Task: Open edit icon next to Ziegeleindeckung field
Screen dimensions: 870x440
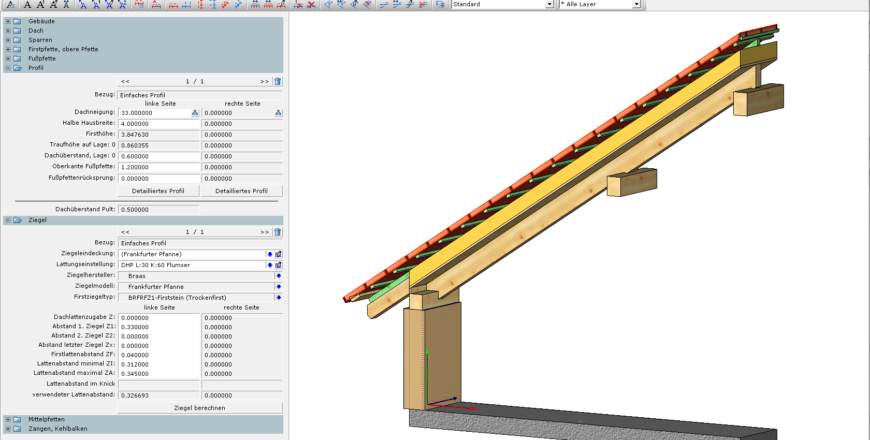Action: 279,254
